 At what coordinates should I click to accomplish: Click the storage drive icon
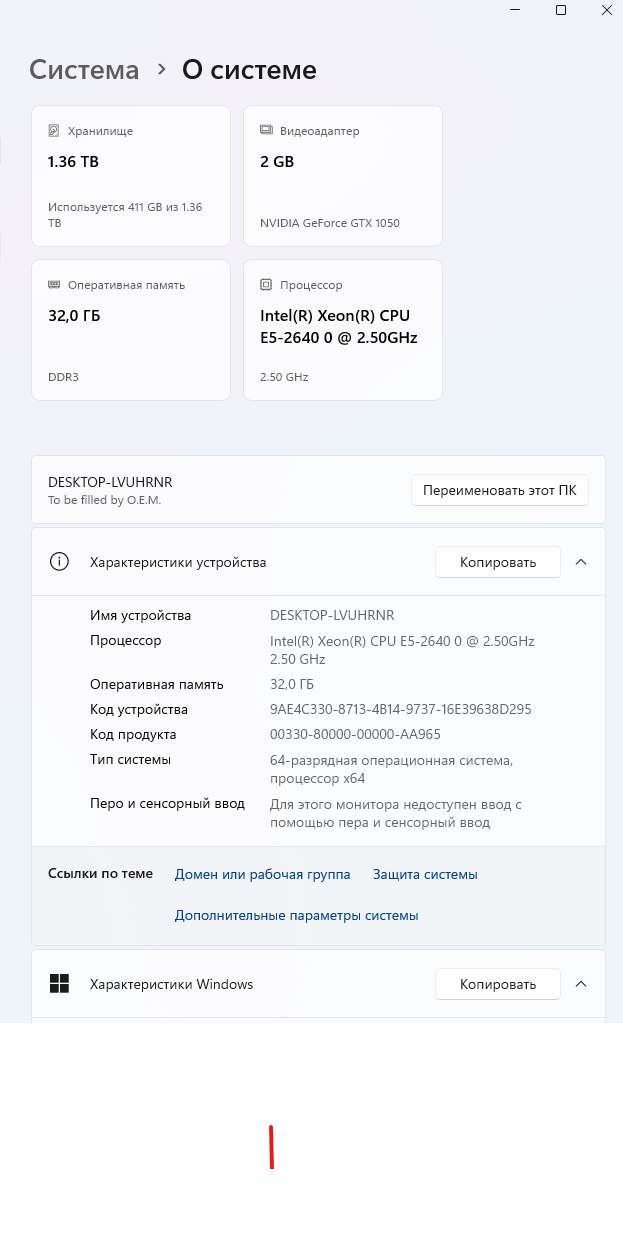pyautogui.click(x=54, y=131)
